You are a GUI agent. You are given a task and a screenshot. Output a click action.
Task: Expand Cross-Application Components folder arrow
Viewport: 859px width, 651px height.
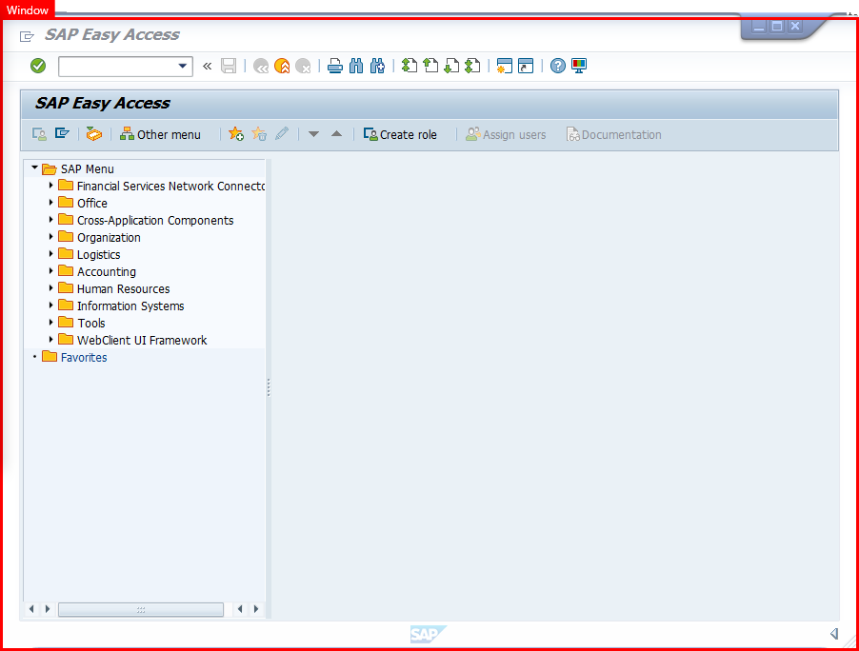(x=51, y=220)
